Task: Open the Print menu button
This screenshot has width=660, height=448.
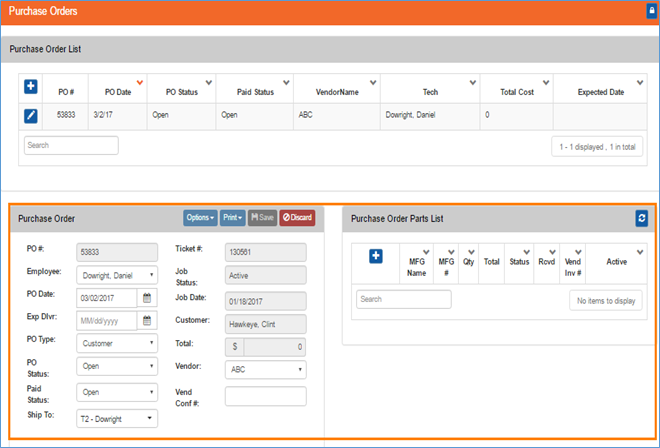Action: coord(232,218)
